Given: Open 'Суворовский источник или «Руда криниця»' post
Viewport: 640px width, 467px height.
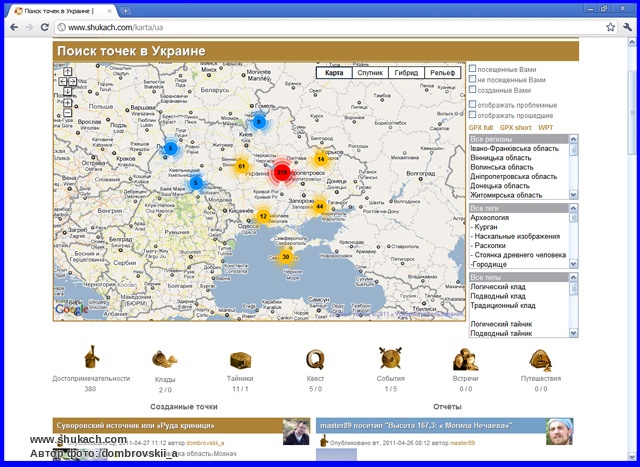Looking at the screenshot, I should pyautogui.click(x=135, y=425).
